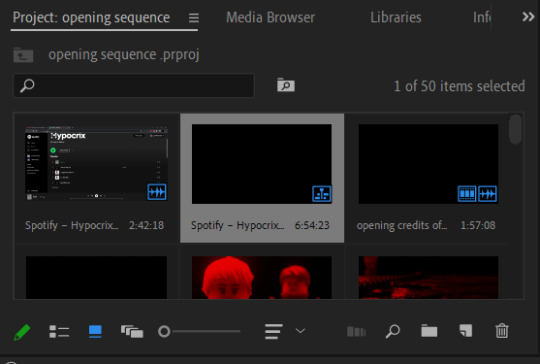Select the opening credits thumbnail
The image size is (540, 364).
tap(428, 164)
